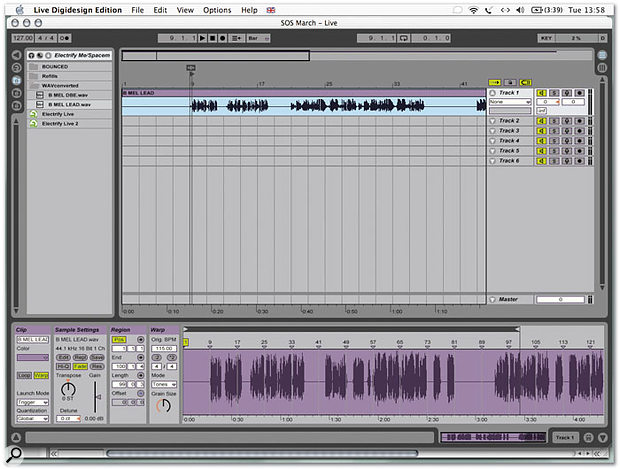Toggle the browser show/hide arrow icon
This screenshot has height=469, width=620.
[16, 55]
